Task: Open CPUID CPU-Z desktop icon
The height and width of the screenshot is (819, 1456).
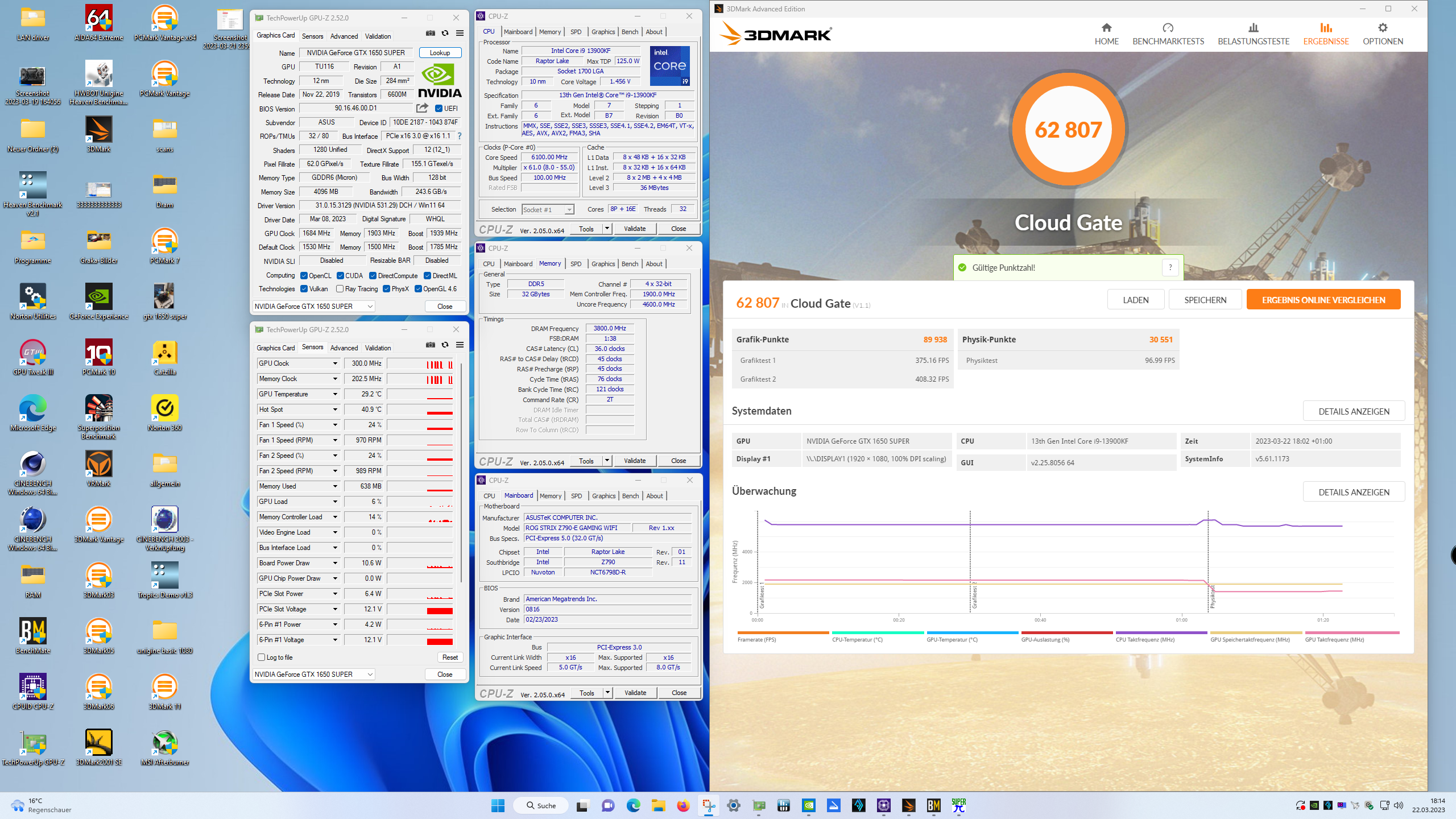Action: 33,692
